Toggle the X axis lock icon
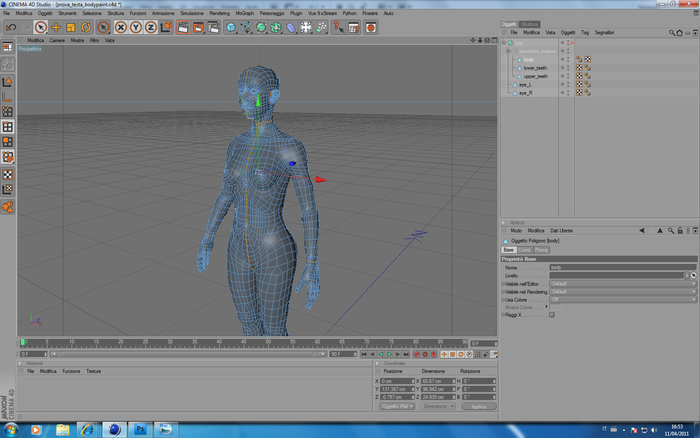 (x=121, y=28)
